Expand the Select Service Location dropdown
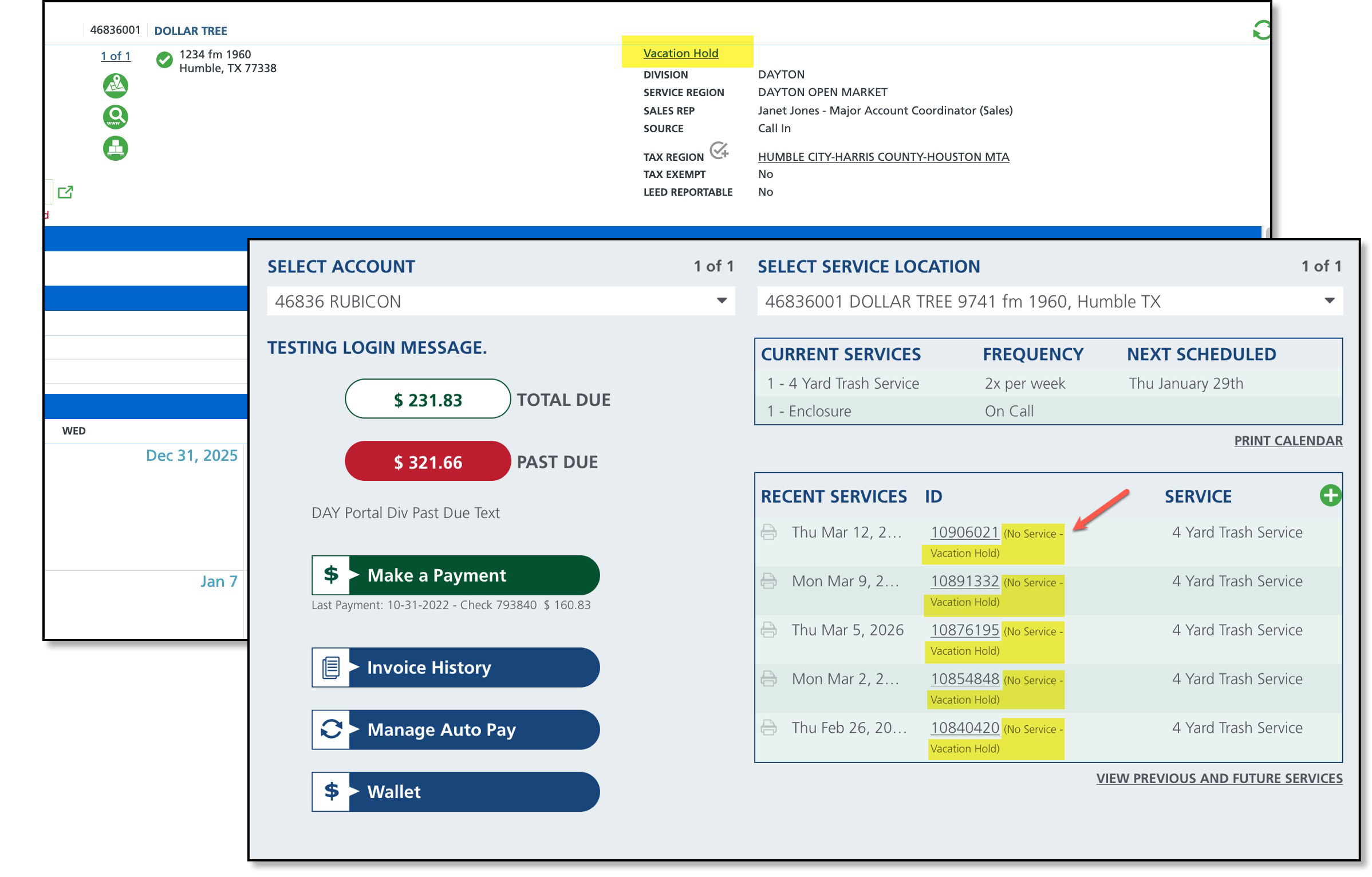The width and height of the screenshot is (1372, 877). coord(1329,301)
